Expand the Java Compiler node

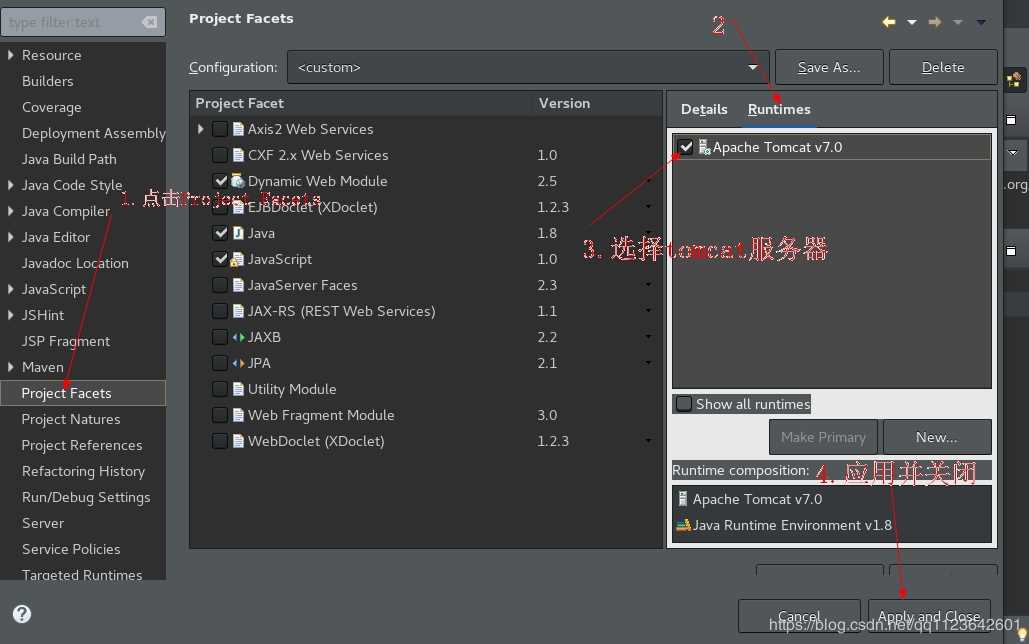click(x=10, y=211)
